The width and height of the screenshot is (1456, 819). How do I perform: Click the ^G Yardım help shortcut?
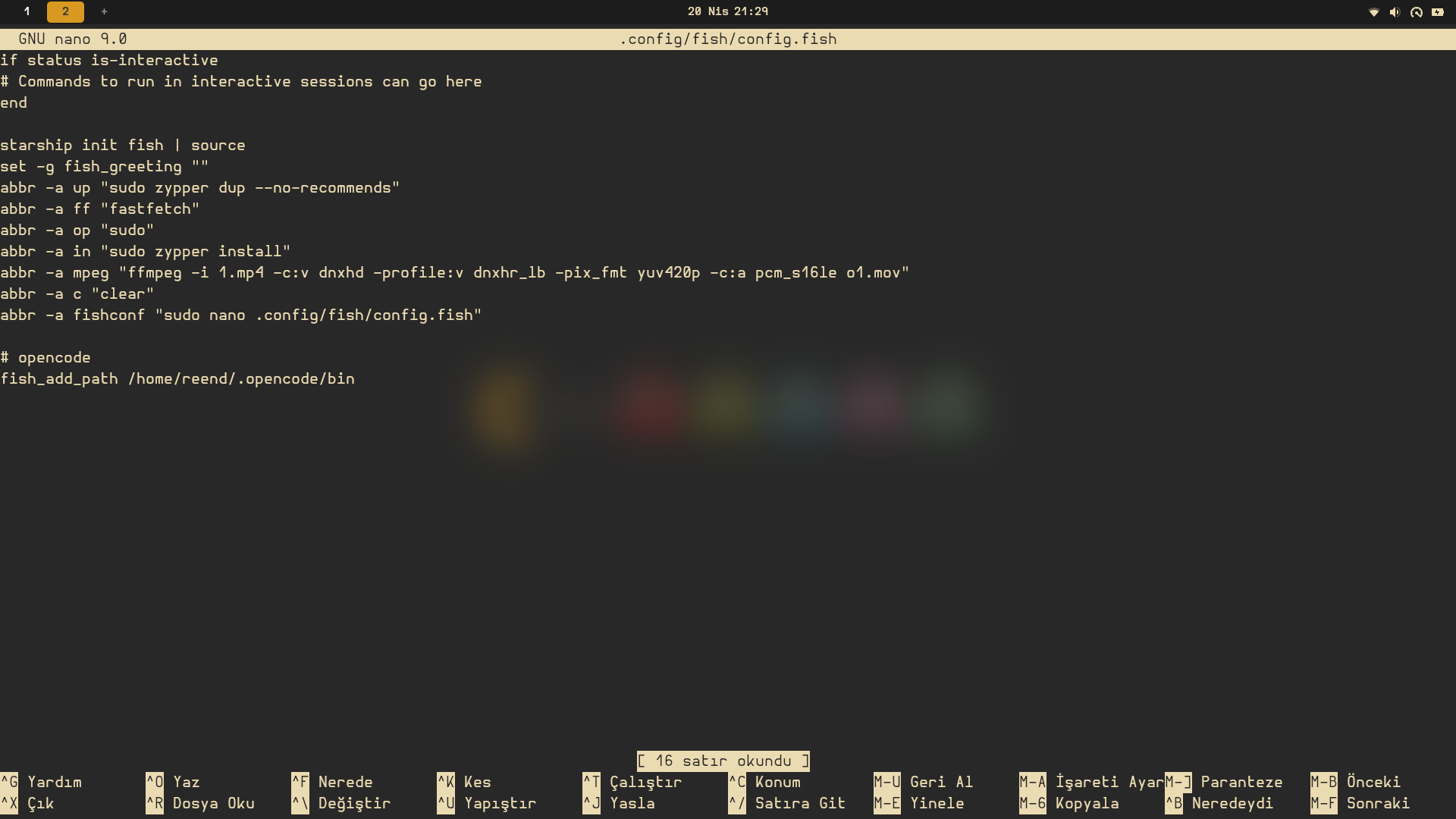point(41,782)
